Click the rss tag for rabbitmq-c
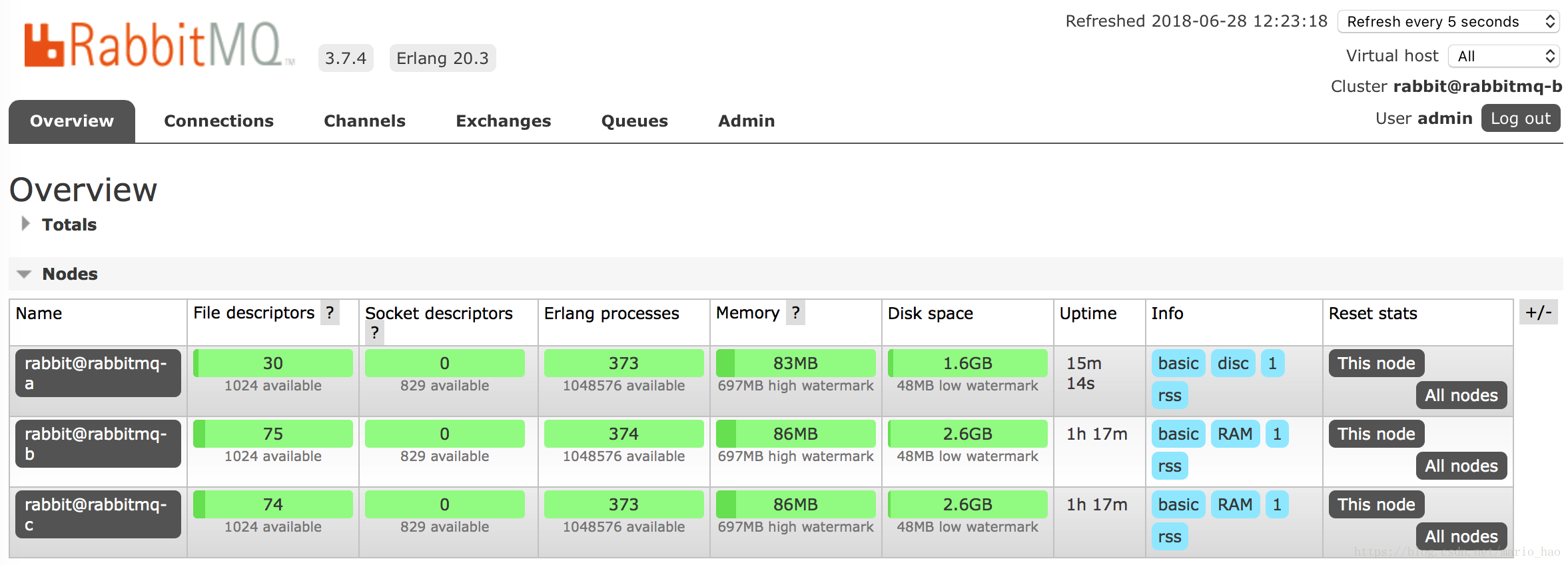Viewport: 1568px width, 565px height. [x=1170, y=536]
